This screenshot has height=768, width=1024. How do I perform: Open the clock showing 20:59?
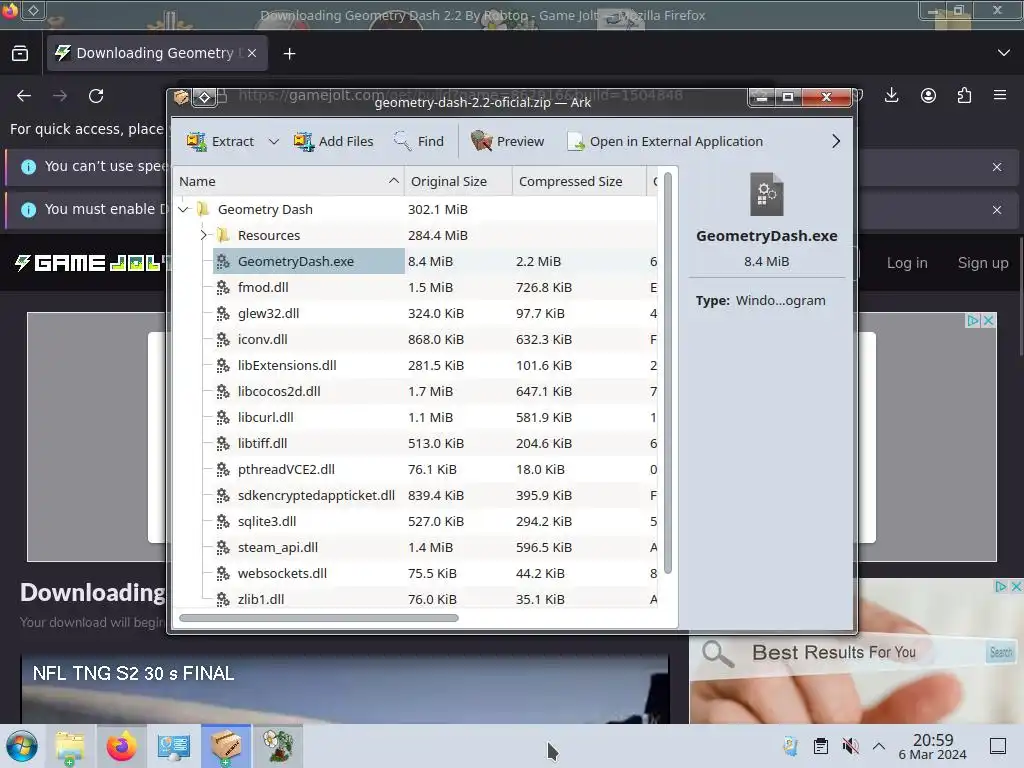[x=933, y=746]
